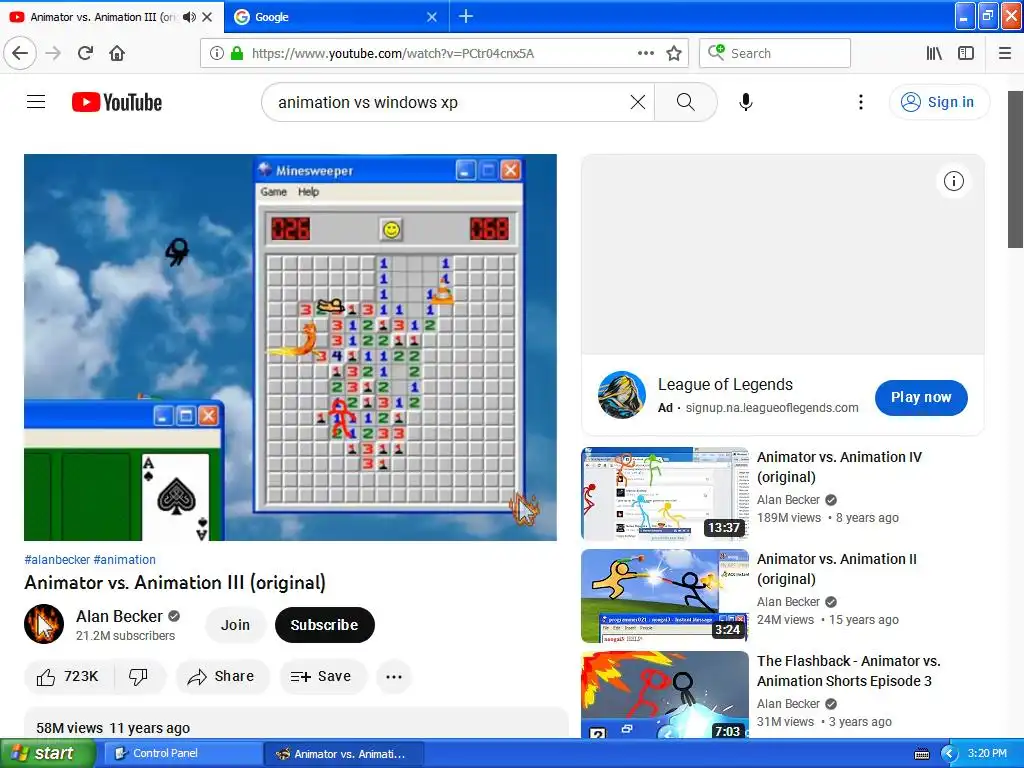Click League of Legends ad avatar

point(622,394)
